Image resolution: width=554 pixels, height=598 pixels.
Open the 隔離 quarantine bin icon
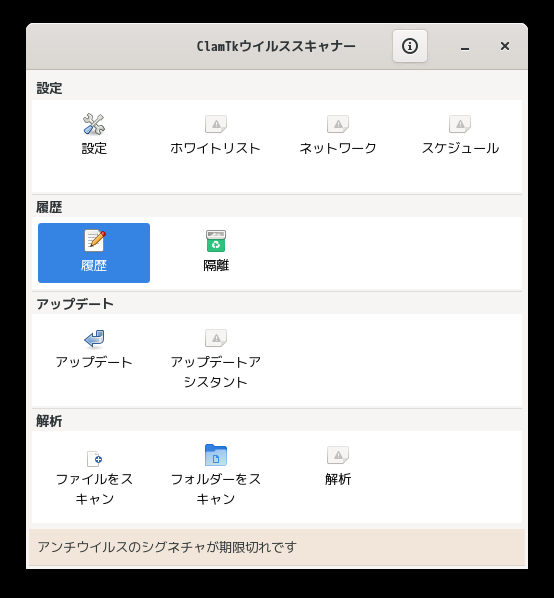(216, 241)
